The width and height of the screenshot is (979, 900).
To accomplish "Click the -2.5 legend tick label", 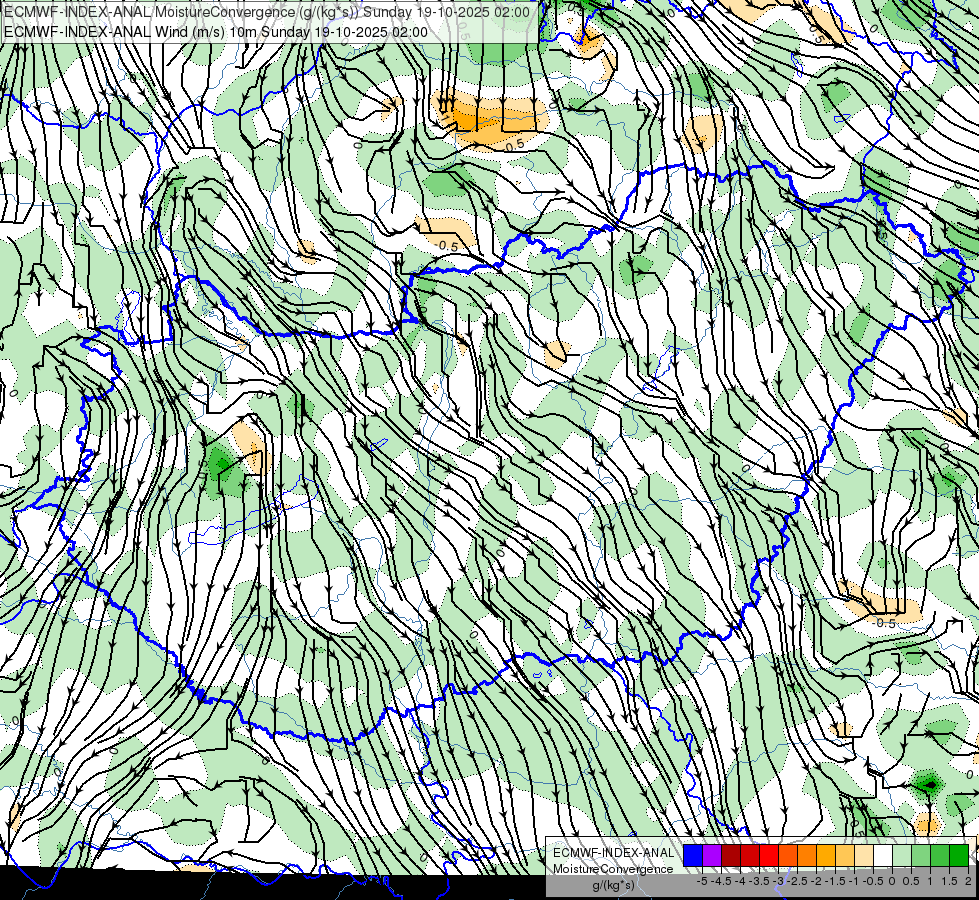I will [797, 881].
